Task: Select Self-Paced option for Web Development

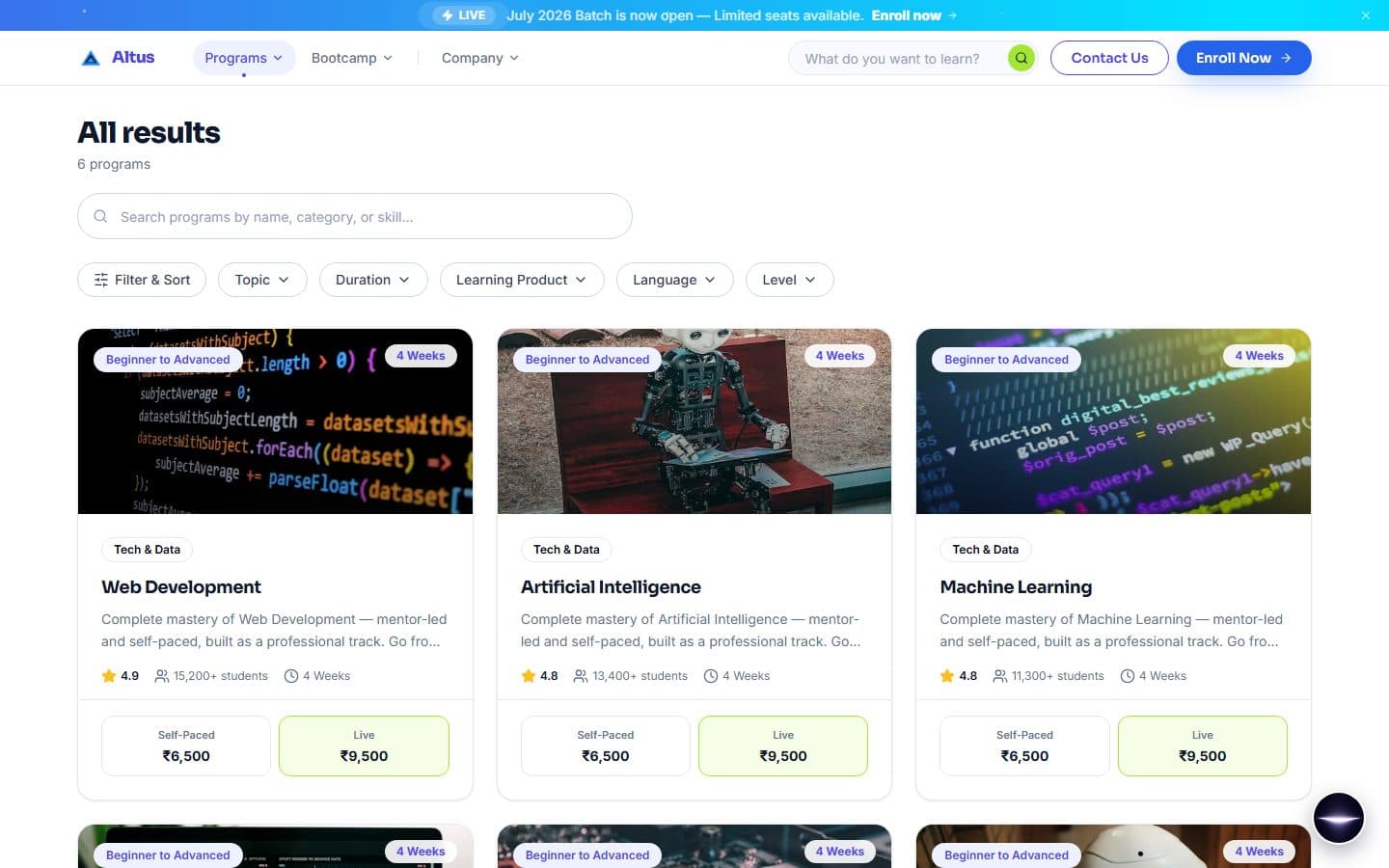Action: (x=186, y=746)
